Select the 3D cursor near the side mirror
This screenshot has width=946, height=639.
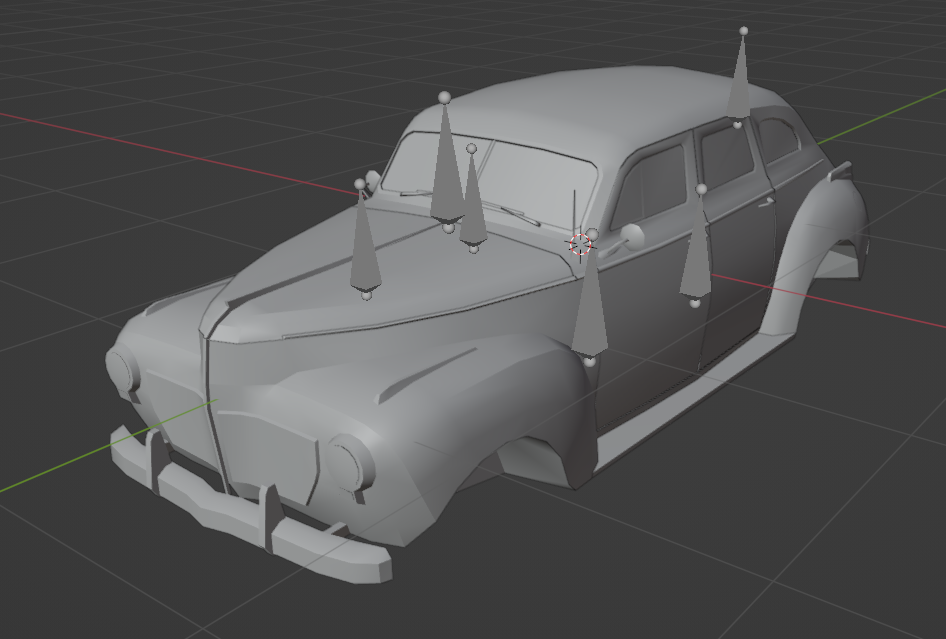click(x=580, y=244)
